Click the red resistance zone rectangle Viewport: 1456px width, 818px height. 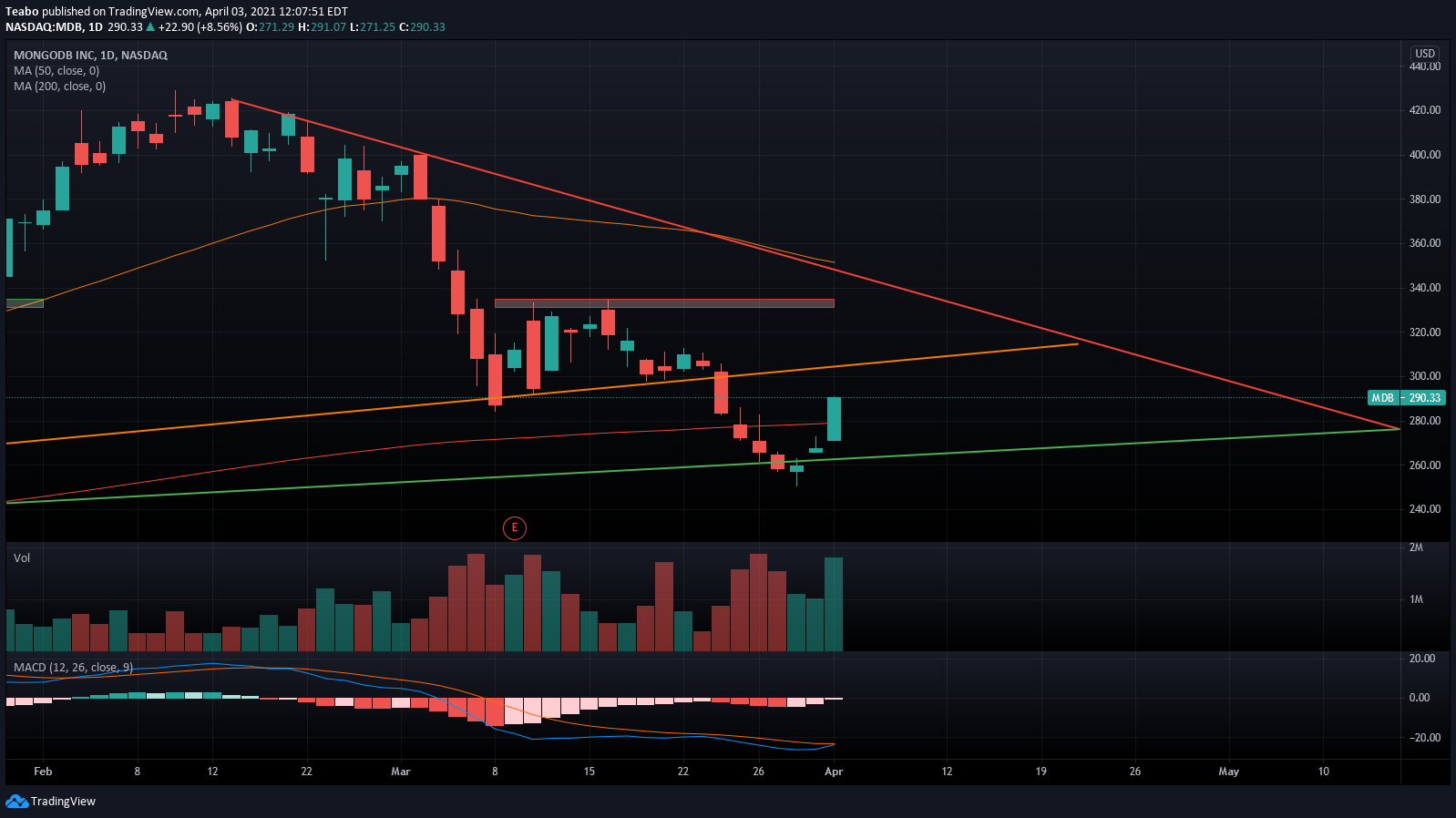664,303
